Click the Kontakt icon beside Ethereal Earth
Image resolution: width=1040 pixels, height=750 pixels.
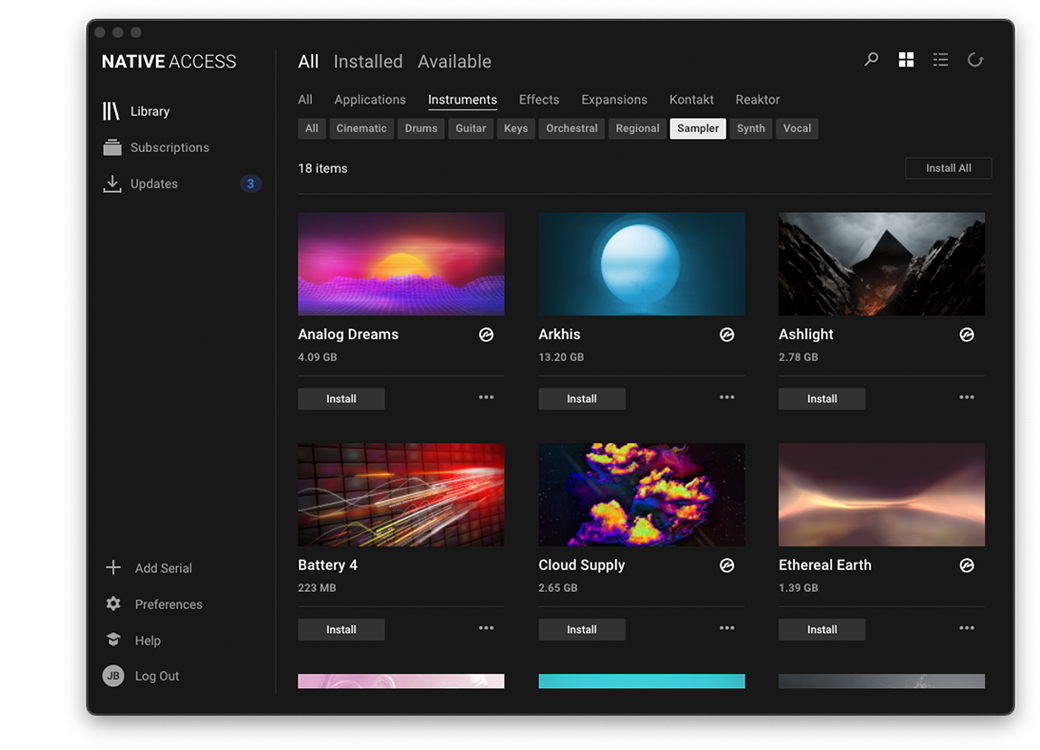click(x=967, y=566)
